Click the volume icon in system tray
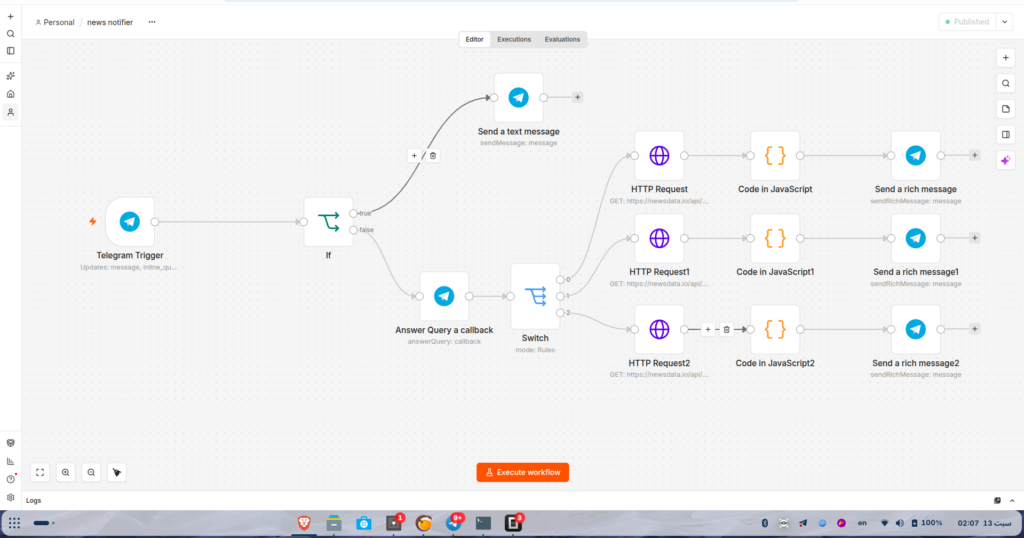1024x538 pixels. coord(899,523)
